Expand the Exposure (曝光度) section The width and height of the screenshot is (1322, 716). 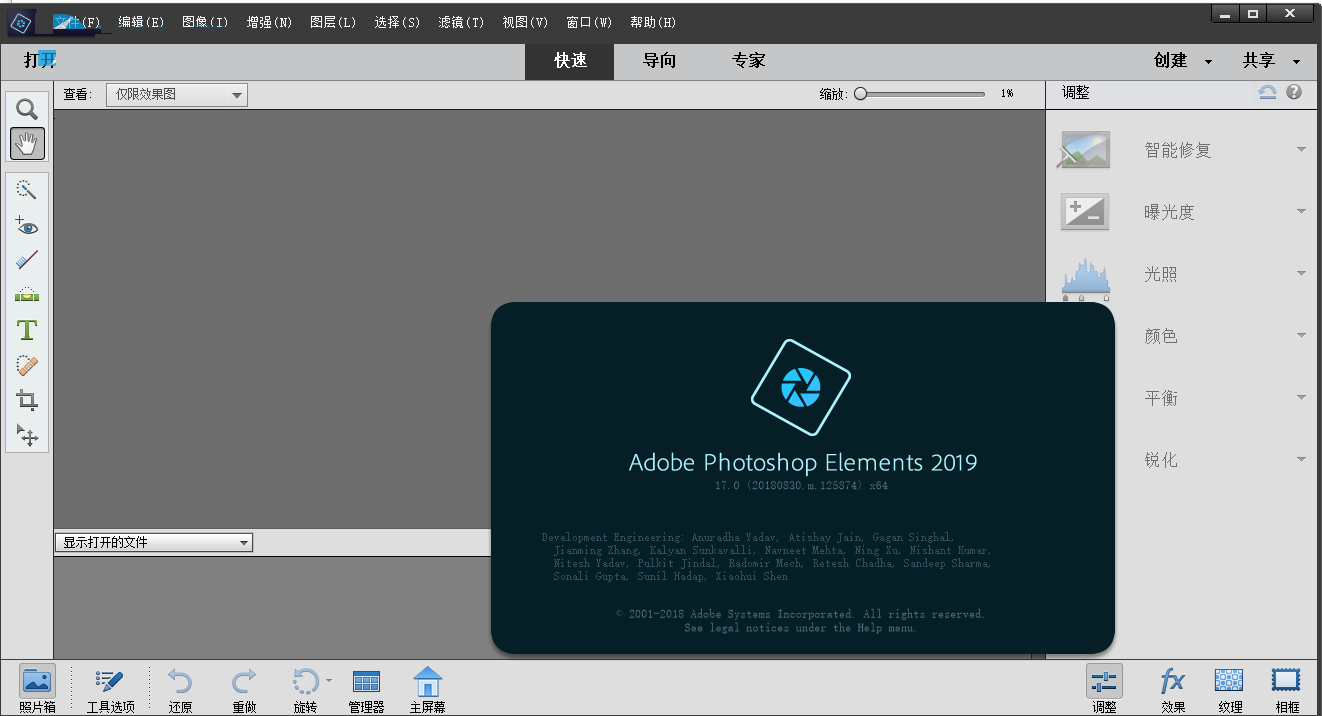point(1301,212)
